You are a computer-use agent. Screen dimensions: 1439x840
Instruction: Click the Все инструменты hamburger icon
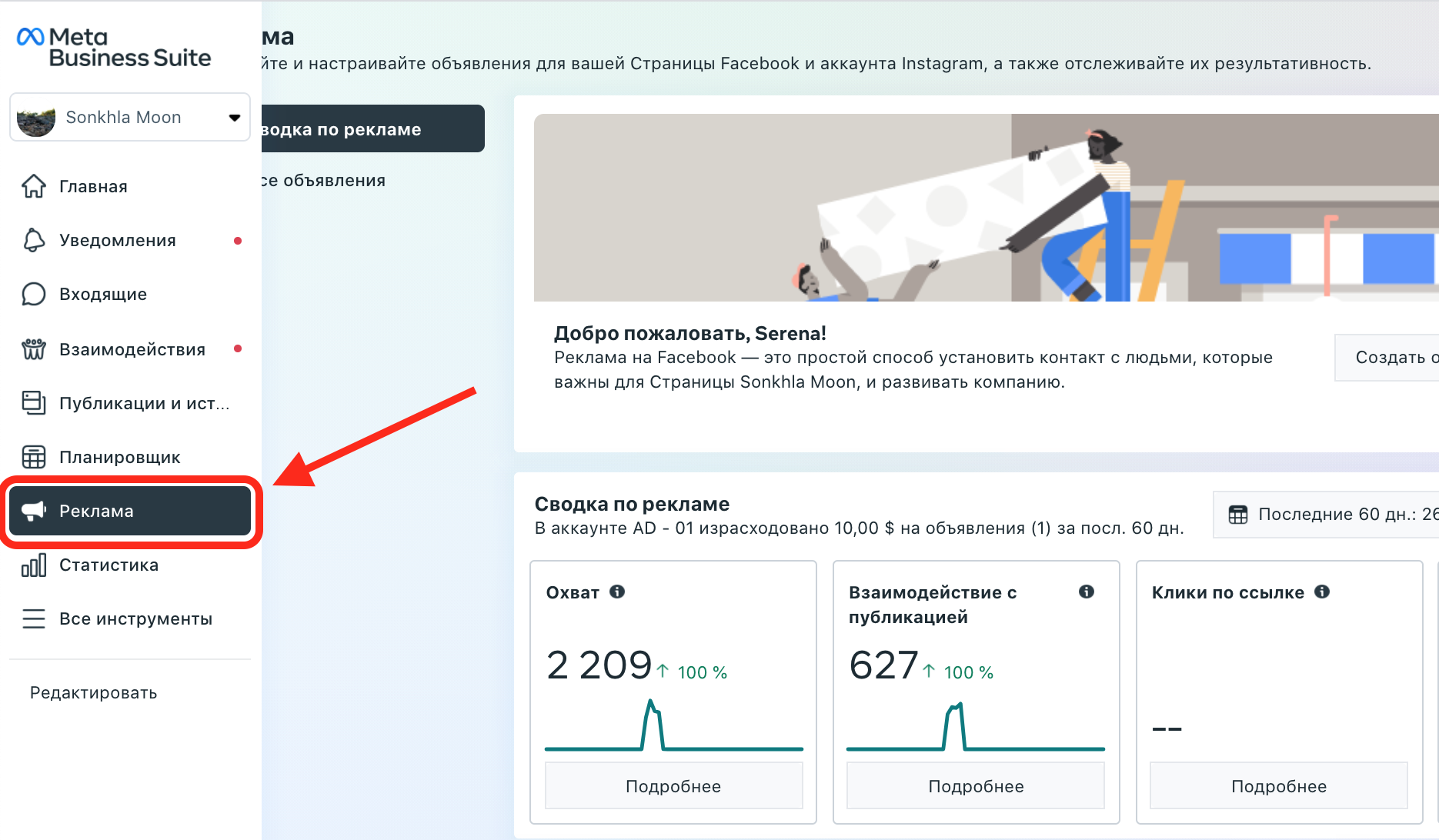pos(34,618)
